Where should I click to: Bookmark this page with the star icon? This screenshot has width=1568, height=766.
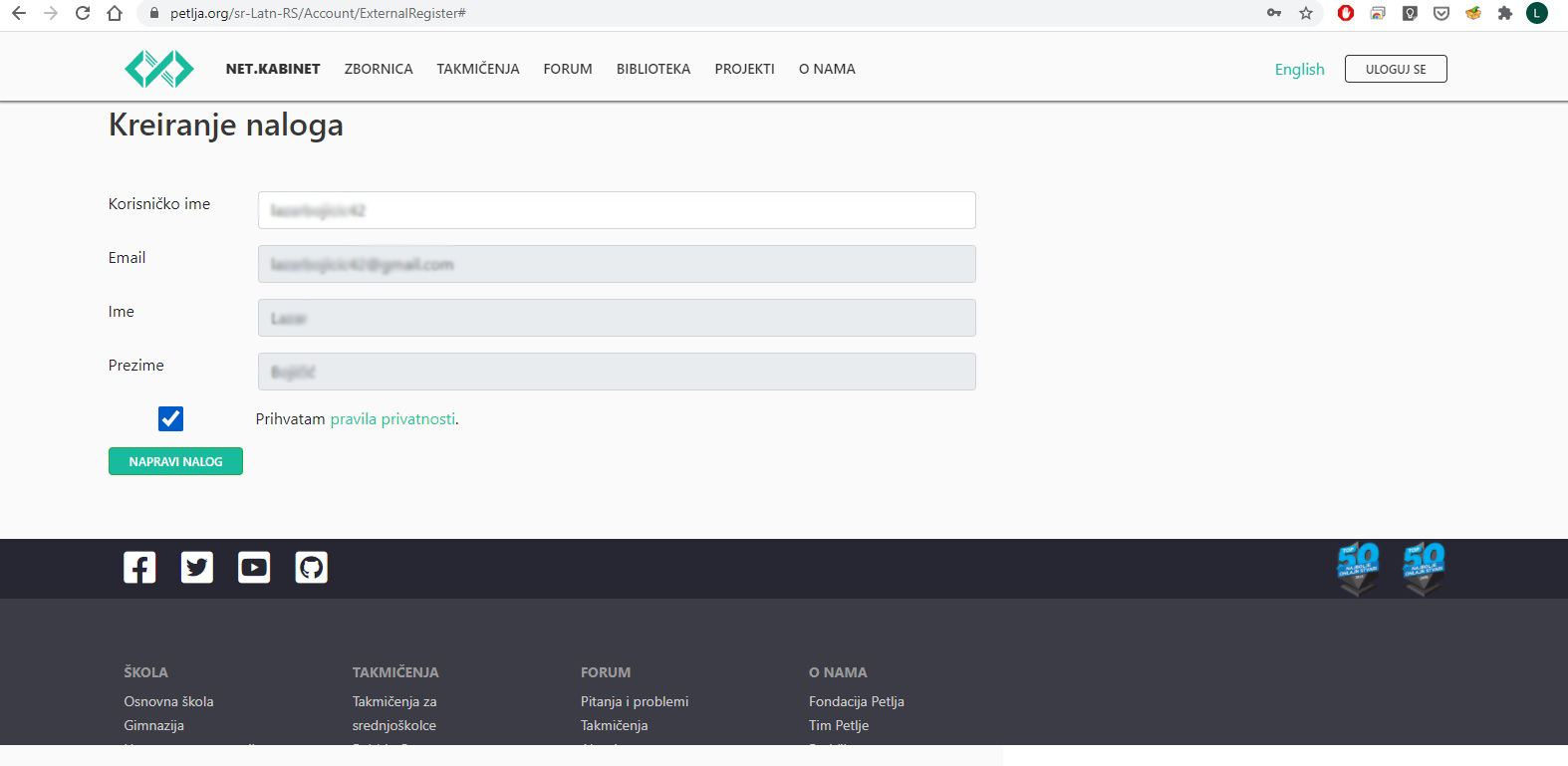click(1306, 13)
